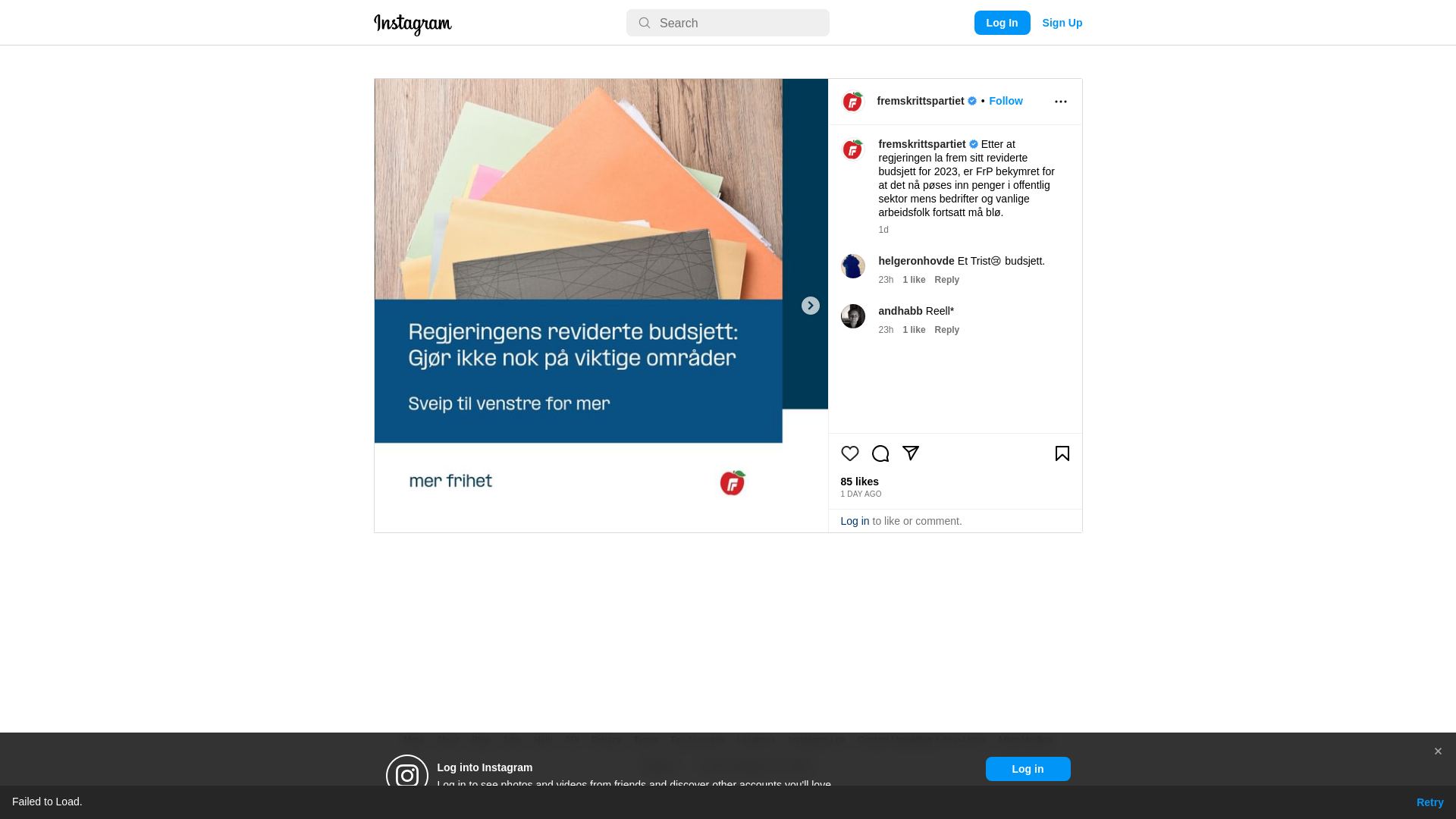Image resolution: width=1456 pixels, height=819 pixels.
Task: Click Retry on the failed load bar
Action: pyautogui.click(x=1430, y=802)
